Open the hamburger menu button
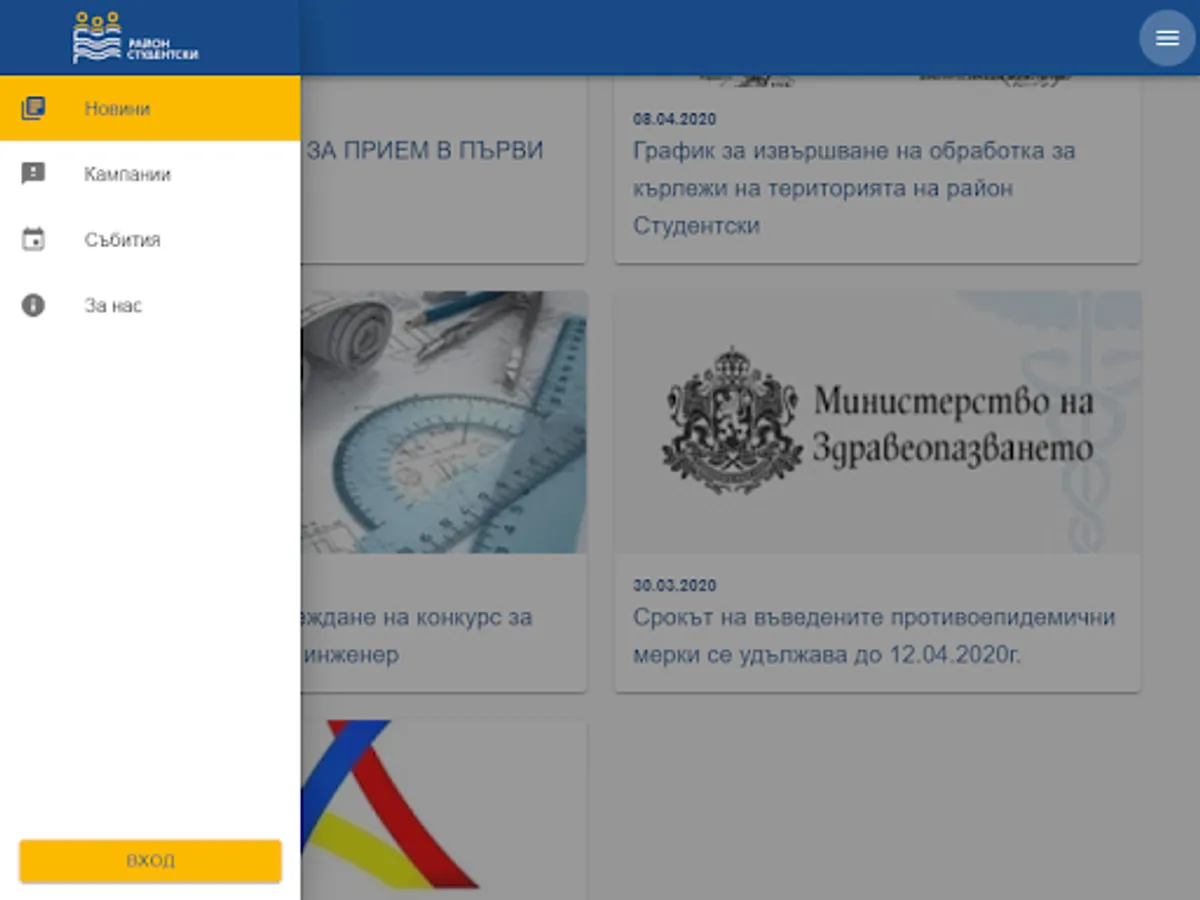The width and height of the screenshot is (1200, 900). (1167, 38)
